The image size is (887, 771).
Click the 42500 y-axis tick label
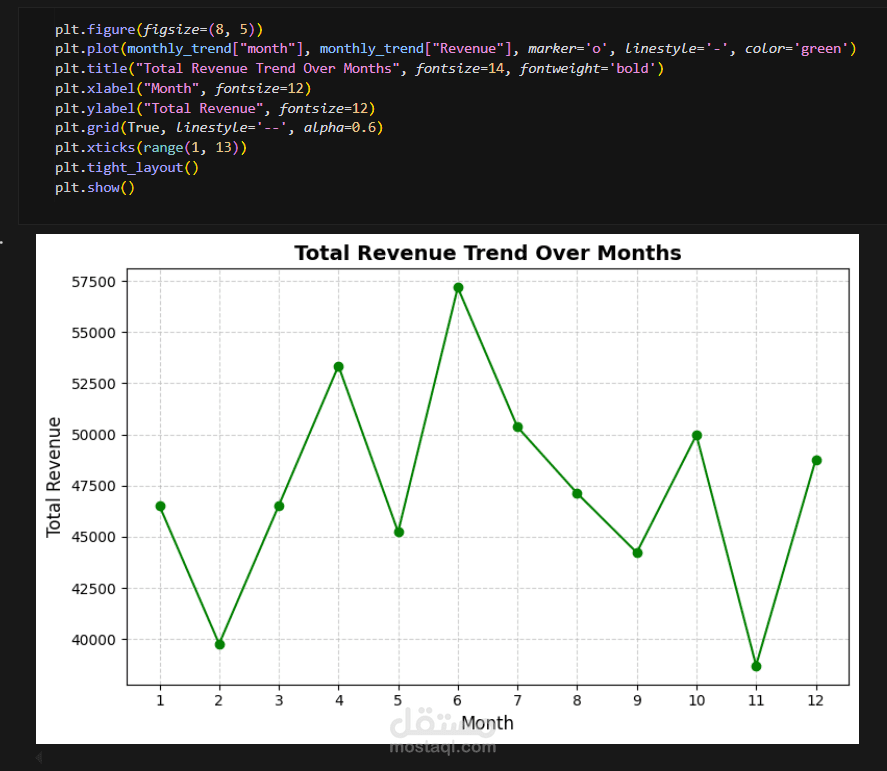(x=93, y=589)
